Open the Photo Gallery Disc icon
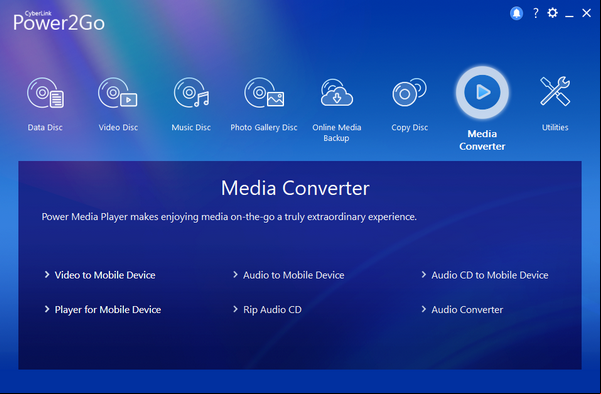This screenshot has width=601, height=394. 264,93
